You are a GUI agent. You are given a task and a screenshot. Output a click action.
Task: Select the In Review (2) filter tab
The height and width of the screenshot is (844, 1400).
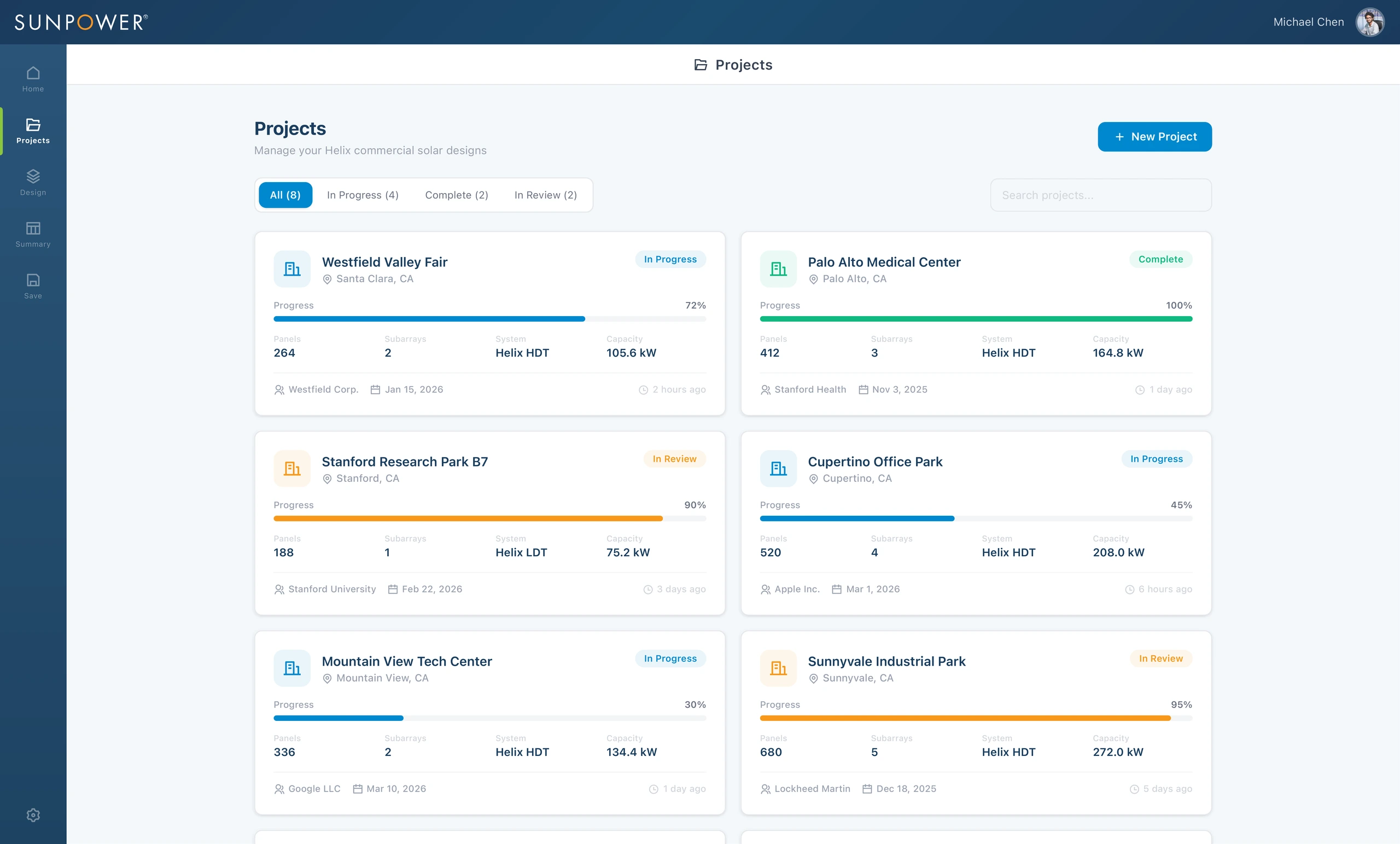tap(545, 195)
